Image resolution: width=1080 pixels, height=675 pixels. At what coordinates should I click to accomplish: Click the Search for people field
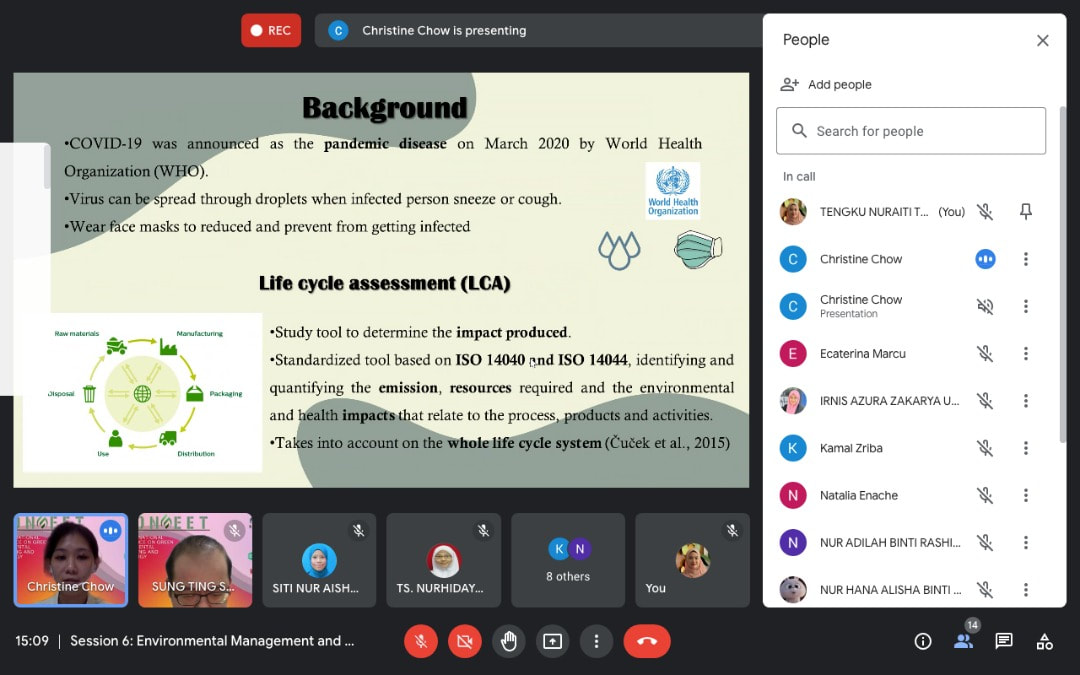coord(910,131)
